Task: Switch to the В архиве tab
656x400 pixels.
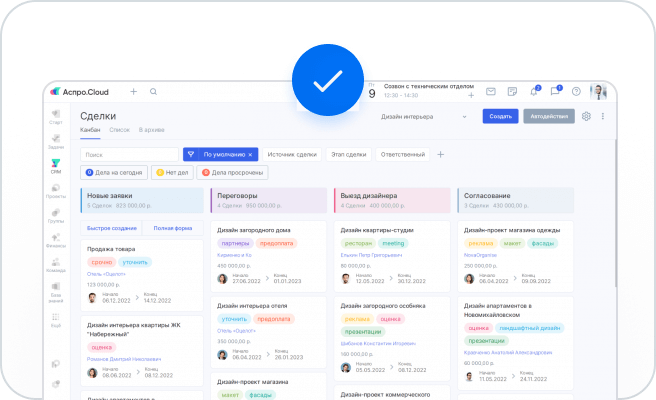Action: coord(151,130)
